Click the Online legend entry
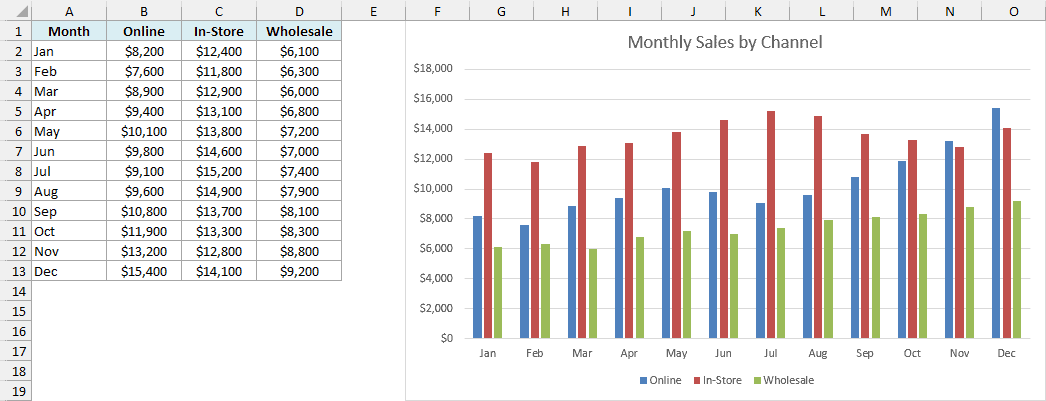This screenshot has height=401, width=1046. click(x=660, y=380)
